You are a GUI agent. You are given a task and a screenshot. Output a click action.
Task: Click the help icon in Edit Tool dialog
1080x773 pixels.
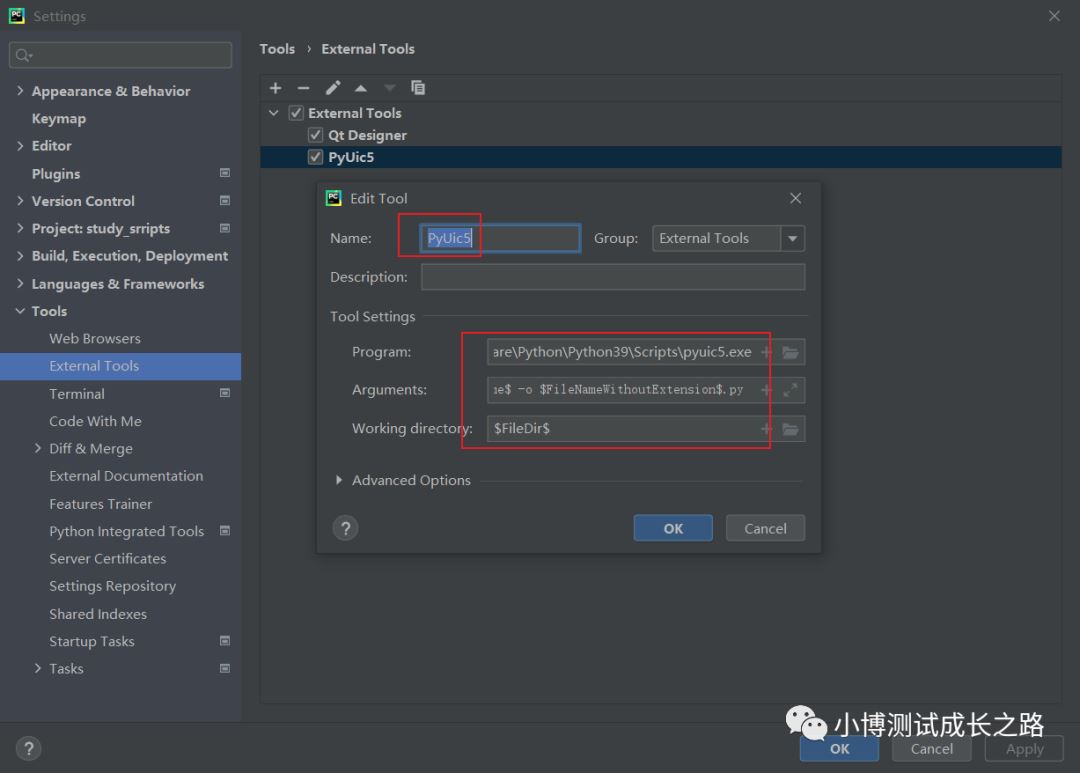345,528
